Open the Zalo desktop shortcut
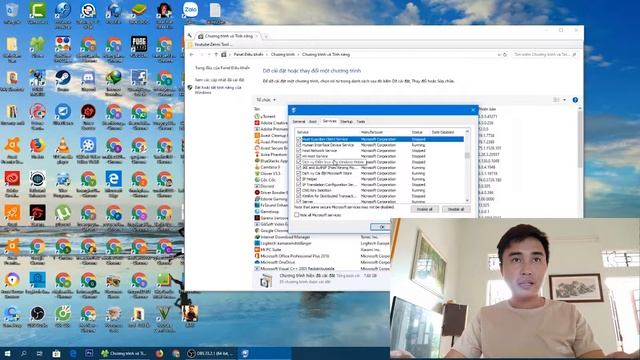This screenshot has width=640, height=360. point(190,11)
